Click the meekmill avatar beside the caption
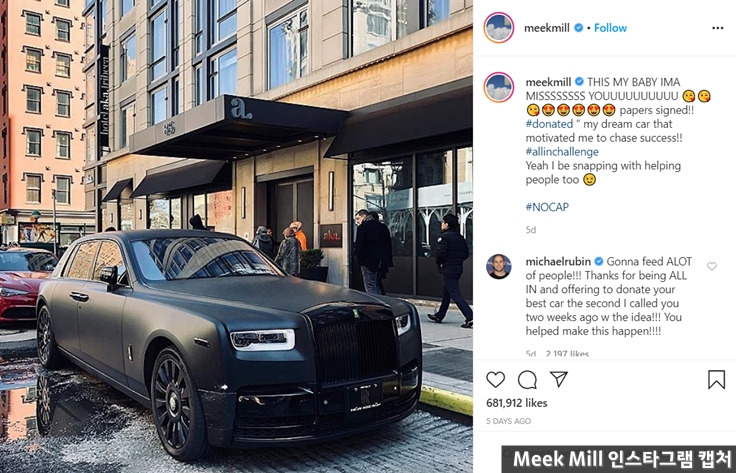Screen dimensions: 736x473 pos(498,87)
